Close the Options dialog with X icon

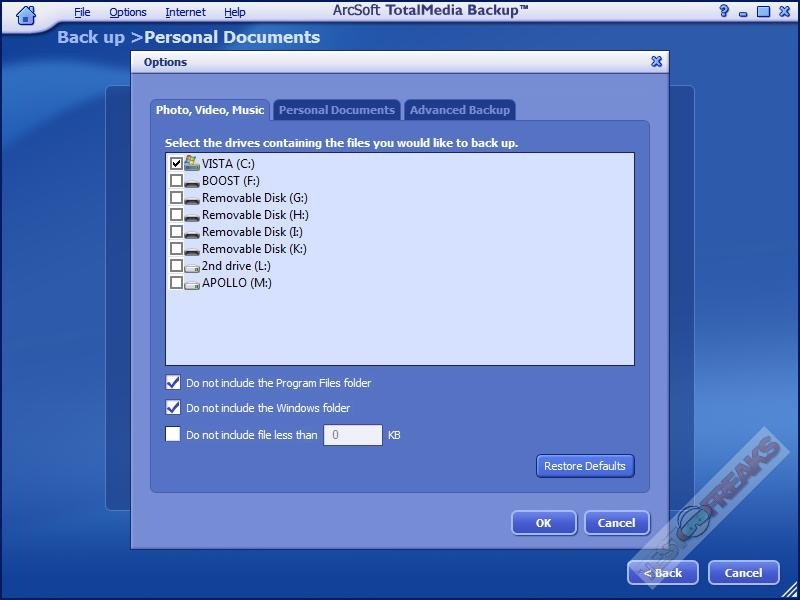(657, 61)
